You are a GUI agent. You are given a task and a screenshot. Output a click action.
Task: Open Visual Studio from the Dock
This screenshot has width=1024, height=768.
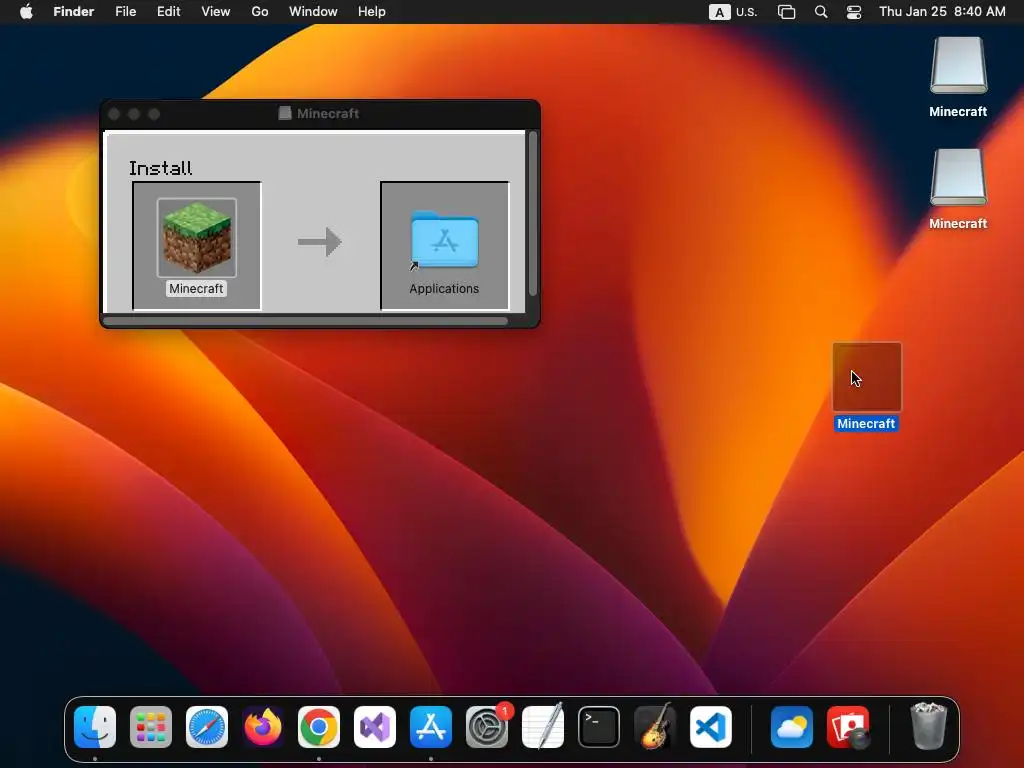tap(375, 727)
